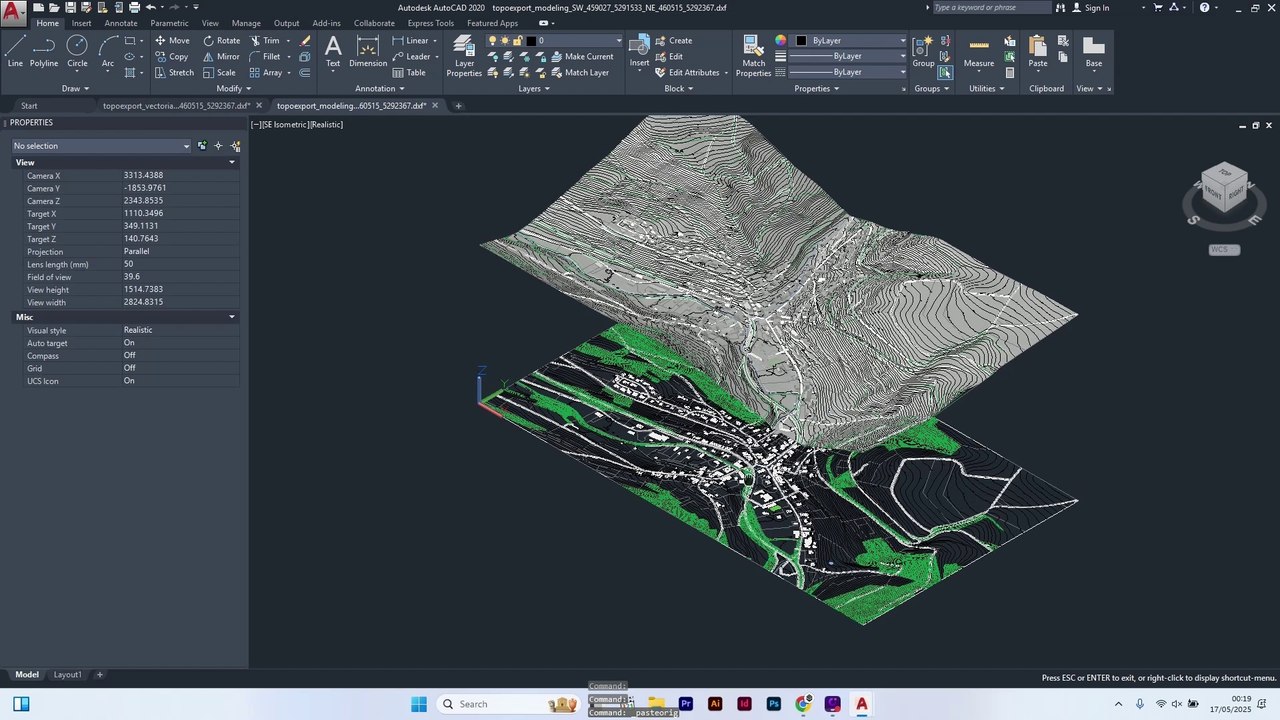Image resolution: width=1280 pixels, height=720 pixels.
Task: Choose the Circle tool
Action: (x=77, y=52)
